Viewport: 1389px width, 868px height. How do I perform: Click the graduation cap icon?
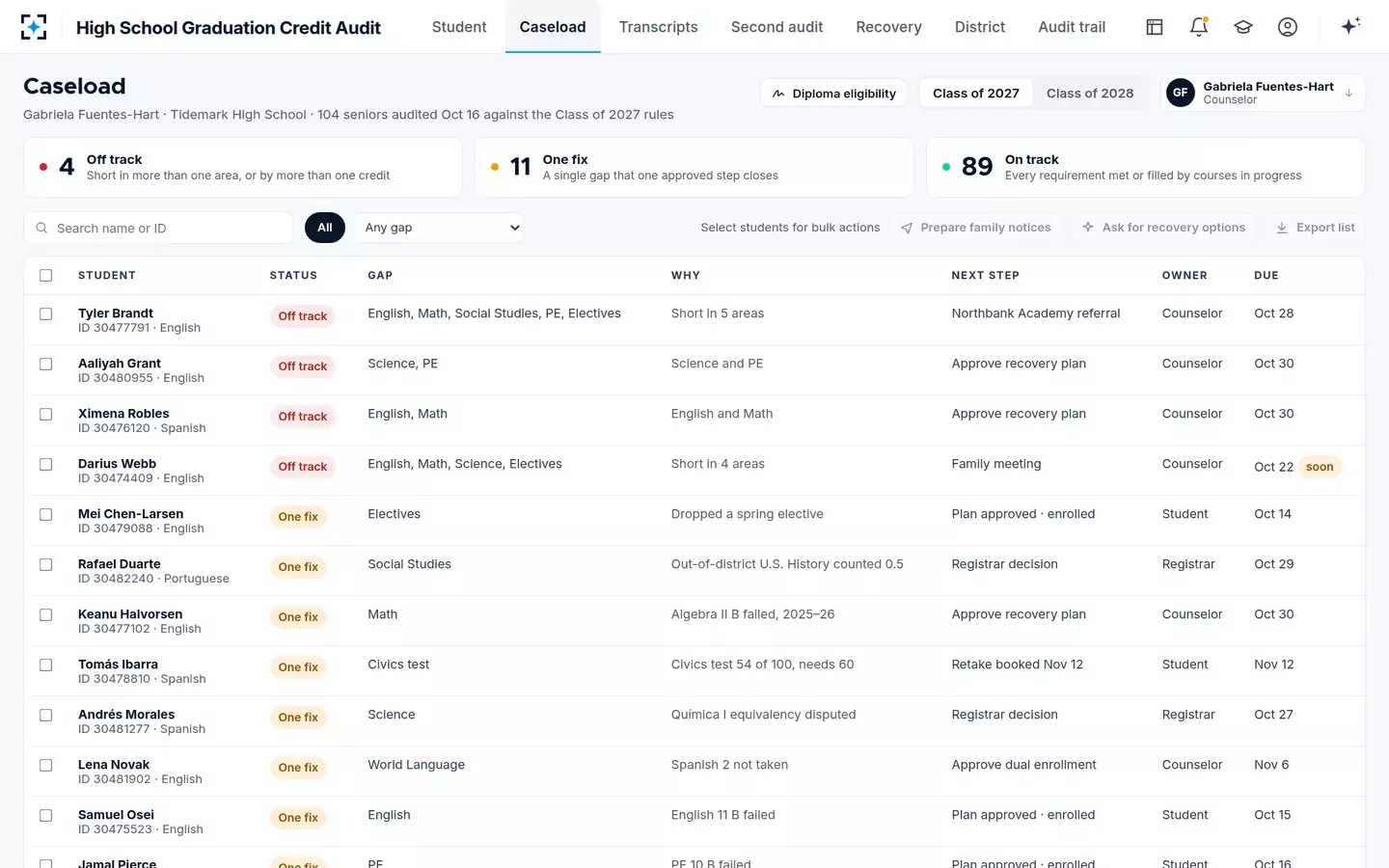(x=1243, y=27)
